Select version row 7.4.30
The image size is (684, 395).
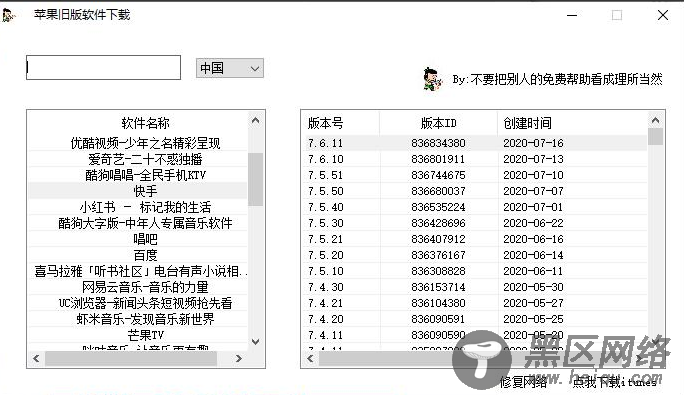point(475,287)
